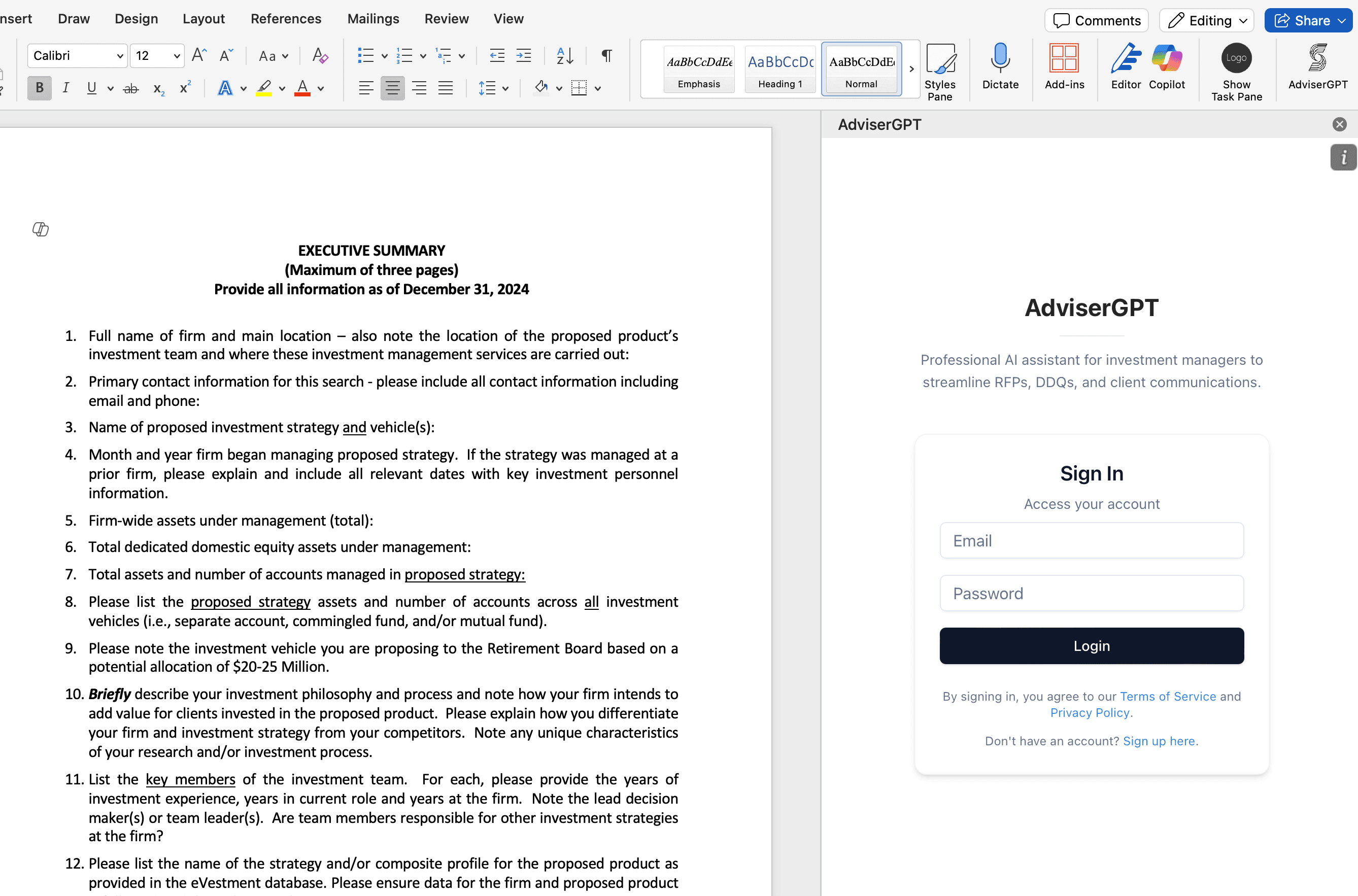1358x896 pixels.
Task: Click the Login button
Action: tap(1091, 646)
